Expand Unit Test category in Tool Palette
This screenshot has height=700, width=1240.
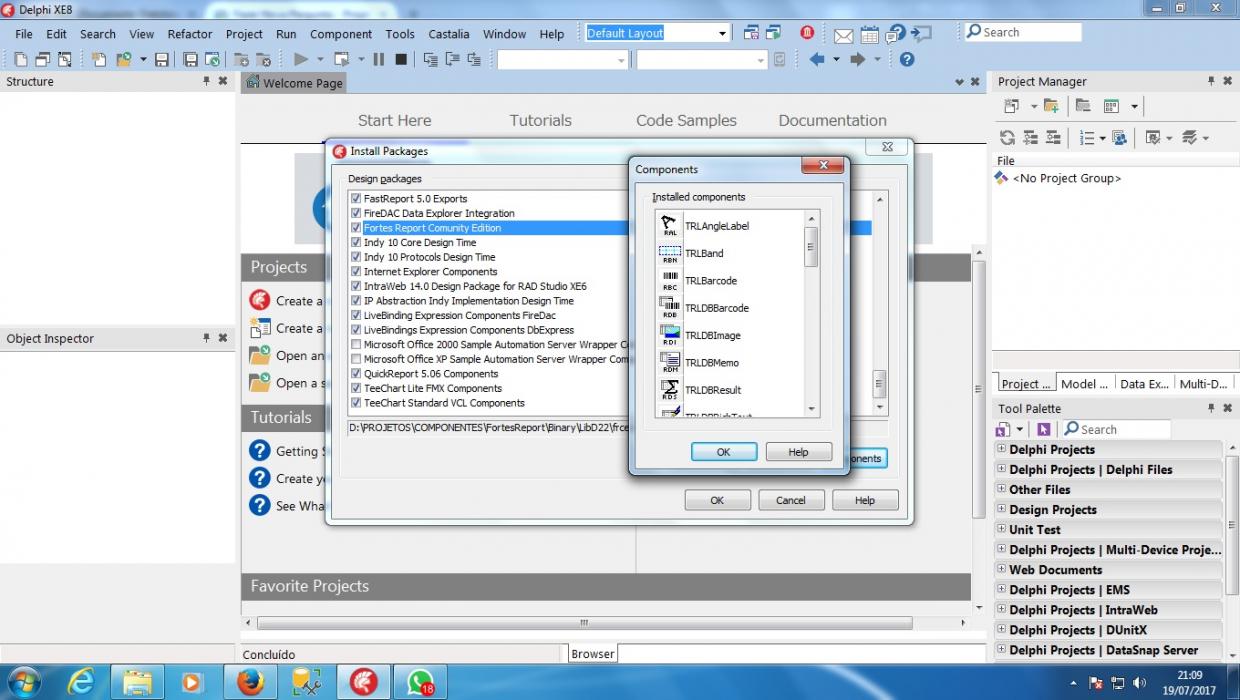(x=1001, y=529)
